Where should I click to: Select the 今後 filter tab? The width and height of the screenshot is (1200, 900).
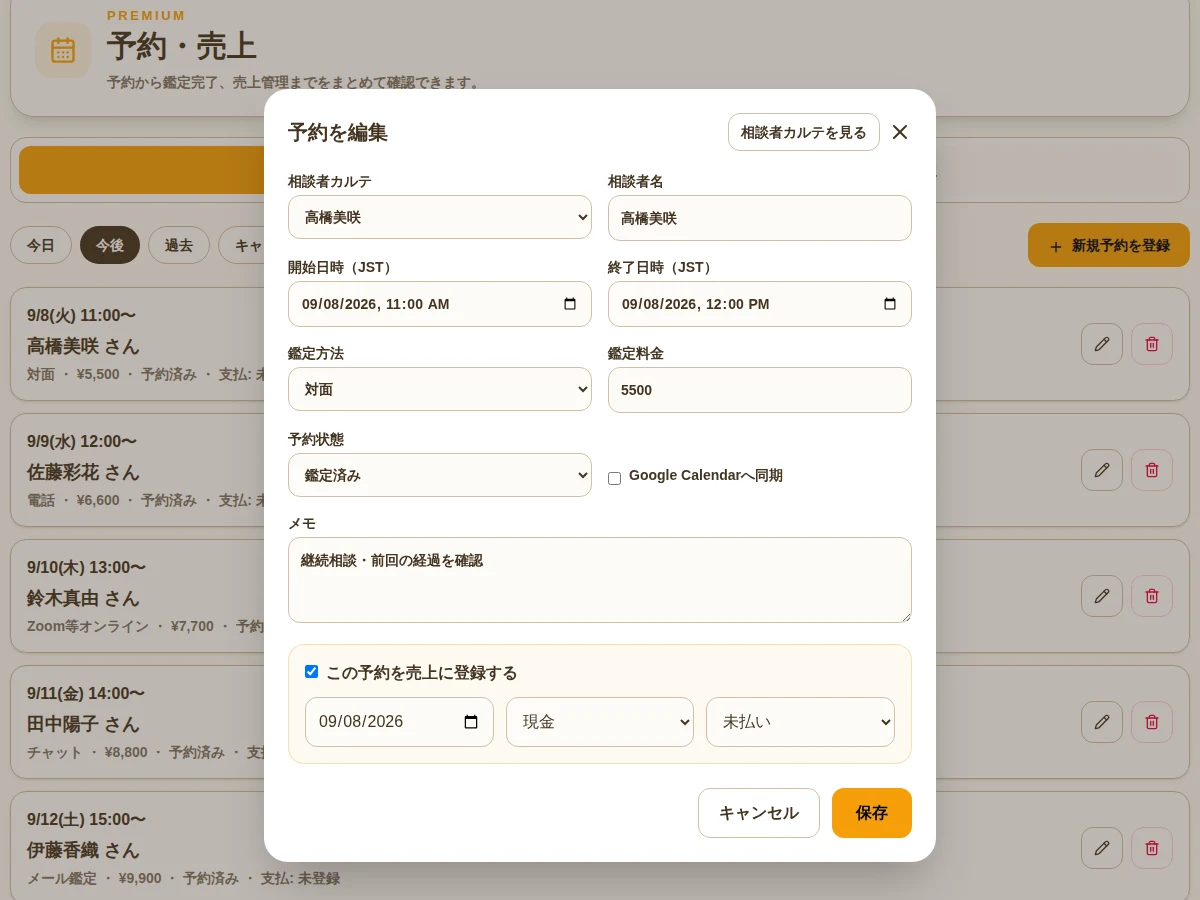tap(110, 245)
